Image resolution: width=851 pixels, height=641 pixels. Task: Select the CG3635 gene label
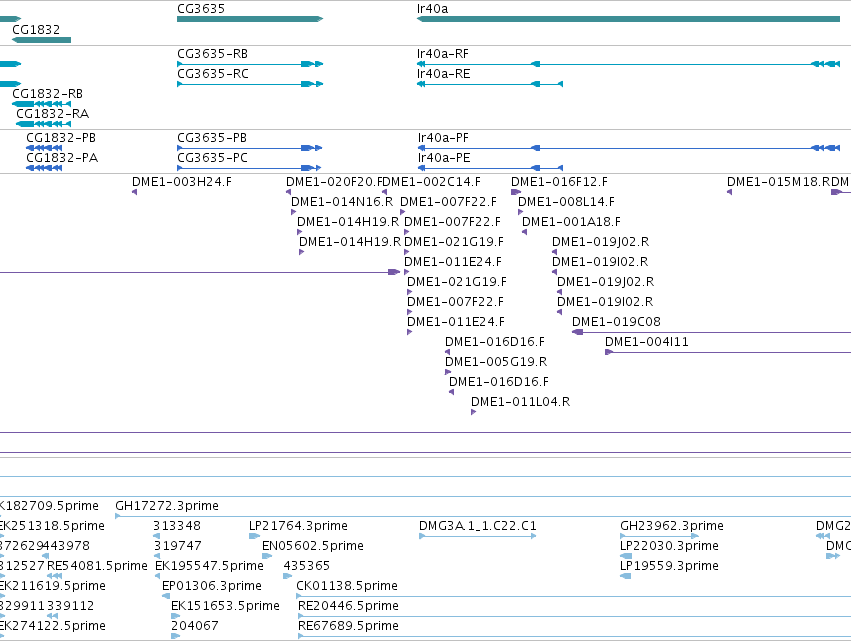tap(201, 9)
